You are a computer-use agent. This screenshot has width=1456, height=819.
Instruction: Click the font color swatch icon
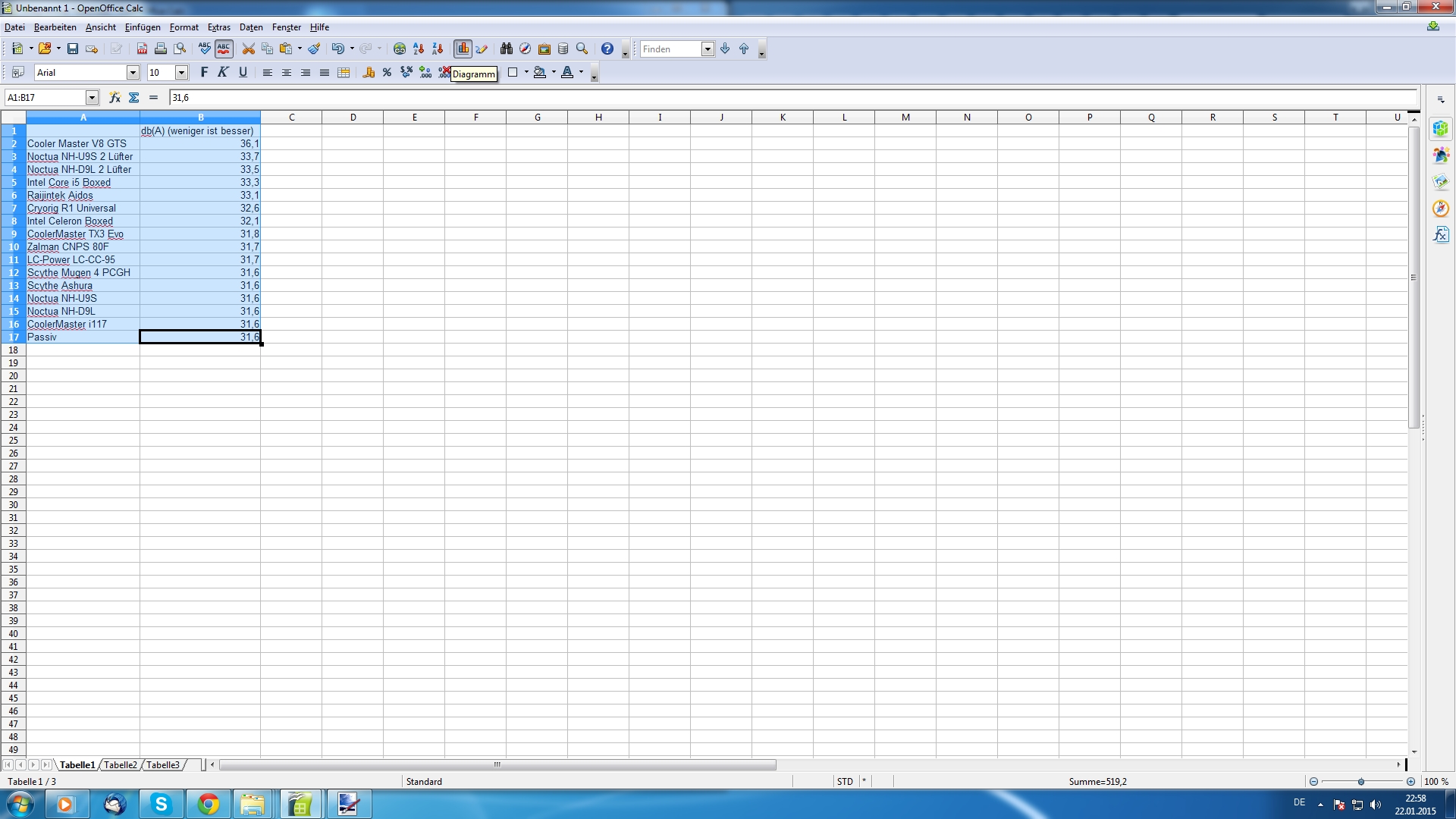point(567,72)
